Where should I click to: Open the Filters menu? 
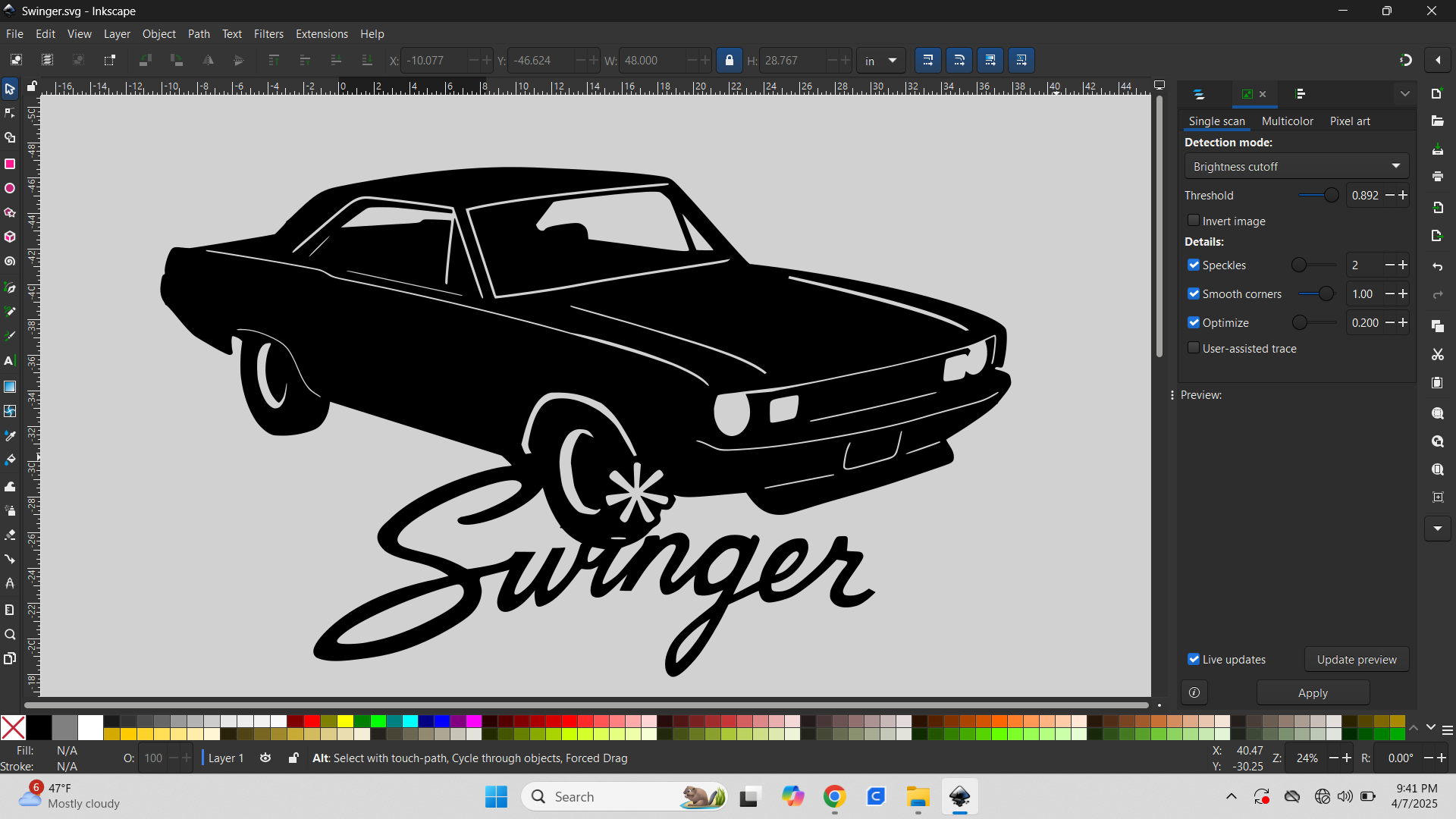268,34
